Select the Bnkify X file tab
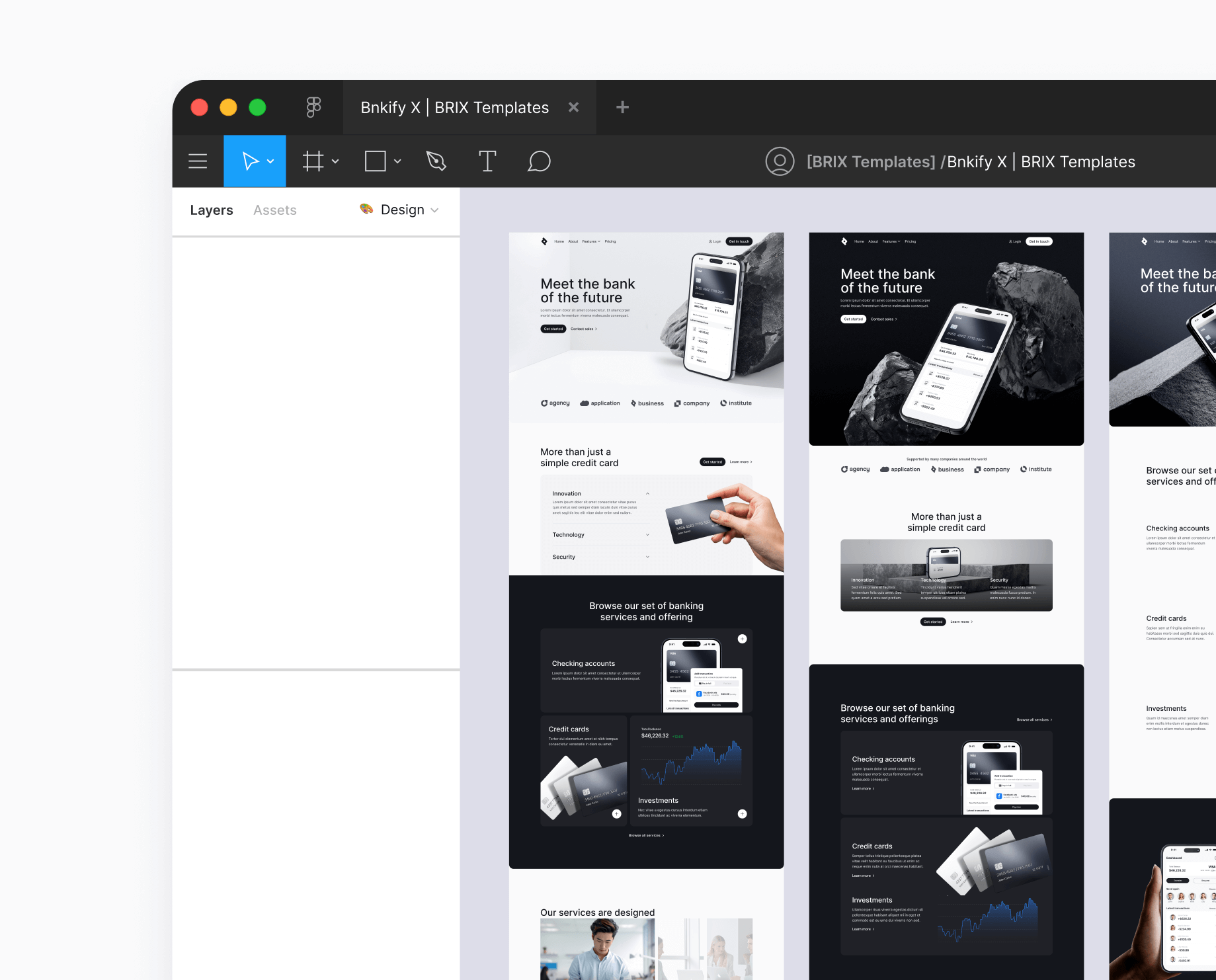1216x980 pixels. pos(454,107)
